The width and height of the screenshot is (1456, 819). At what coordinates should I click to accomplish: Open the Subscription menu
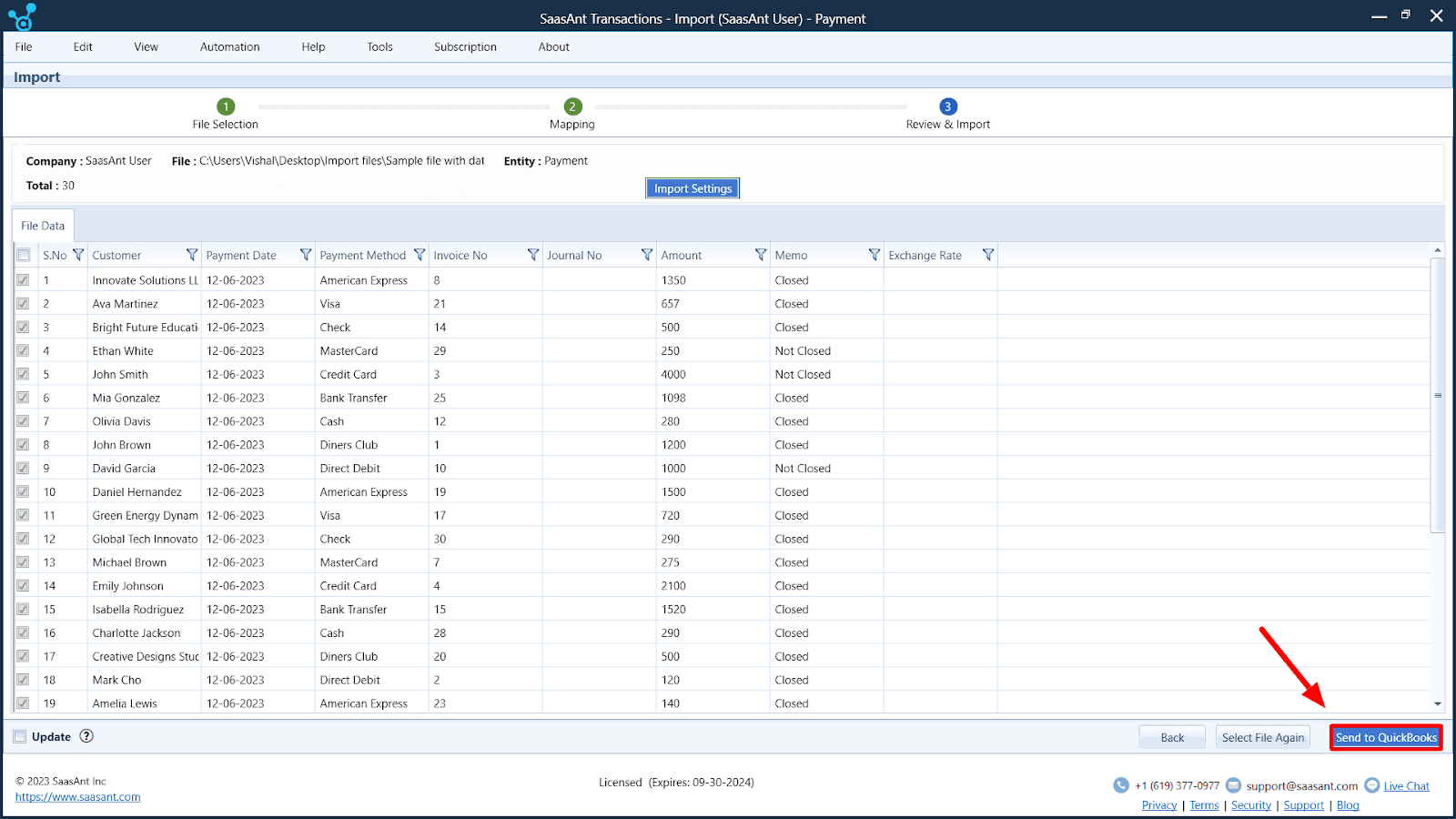(x=465, y=46)
